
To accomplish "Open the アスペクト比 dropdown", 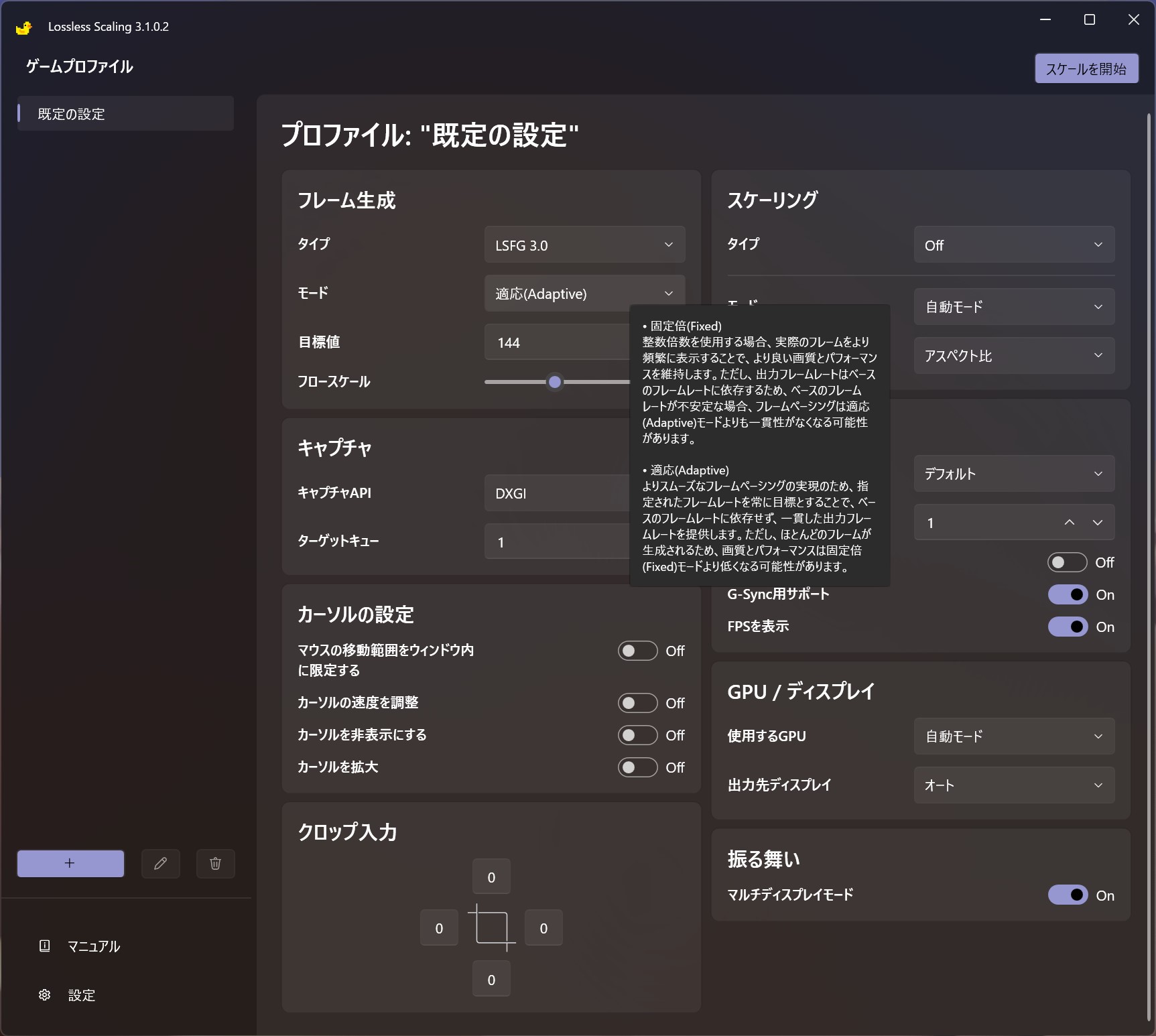I will tap(1015, 356).
